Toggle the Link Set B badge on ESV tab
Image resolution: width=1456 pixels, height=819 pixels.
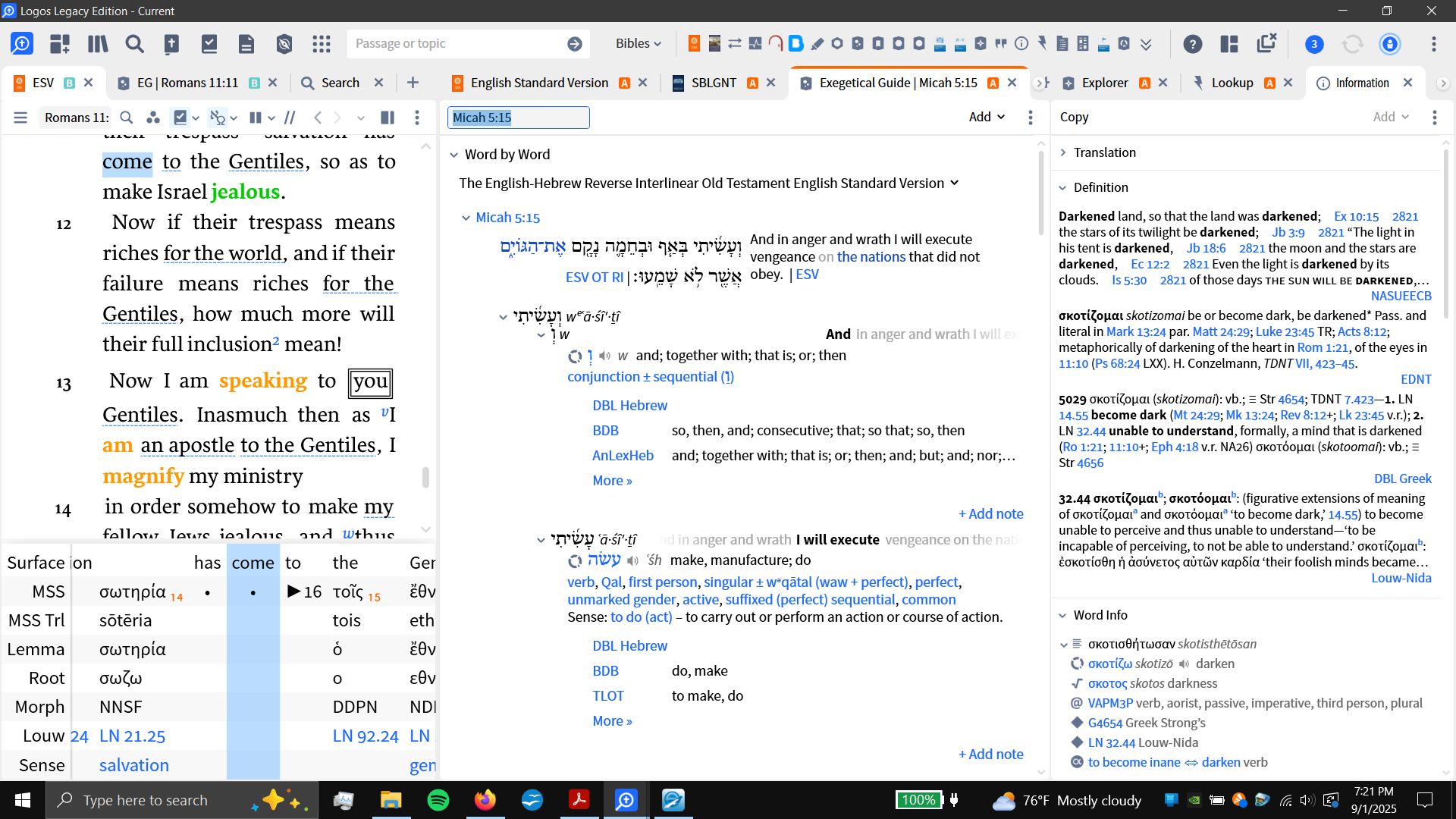click(69, 83)
